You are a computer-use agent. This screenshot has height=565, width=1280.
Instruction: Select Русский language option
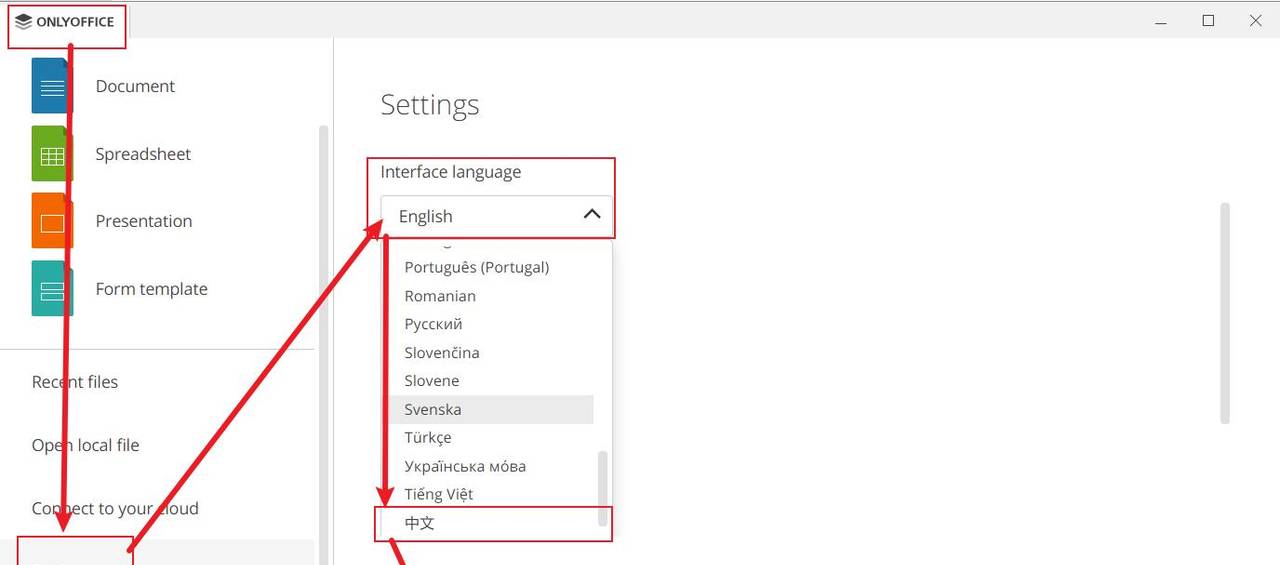433,324
